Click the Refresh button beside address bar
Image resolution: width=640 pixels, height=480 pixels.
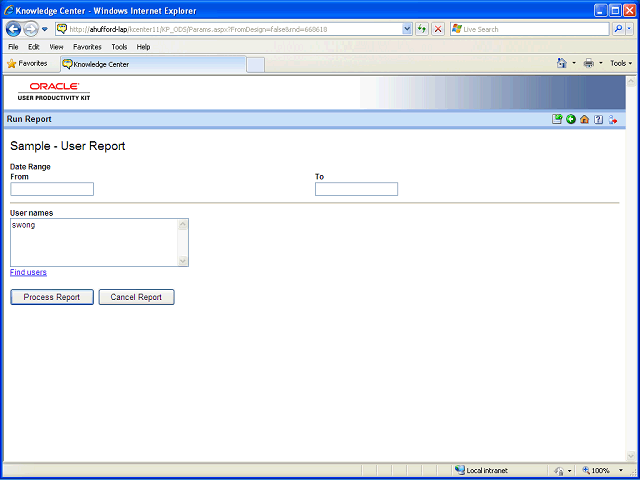pyautogui.click(x=422, y=29)
